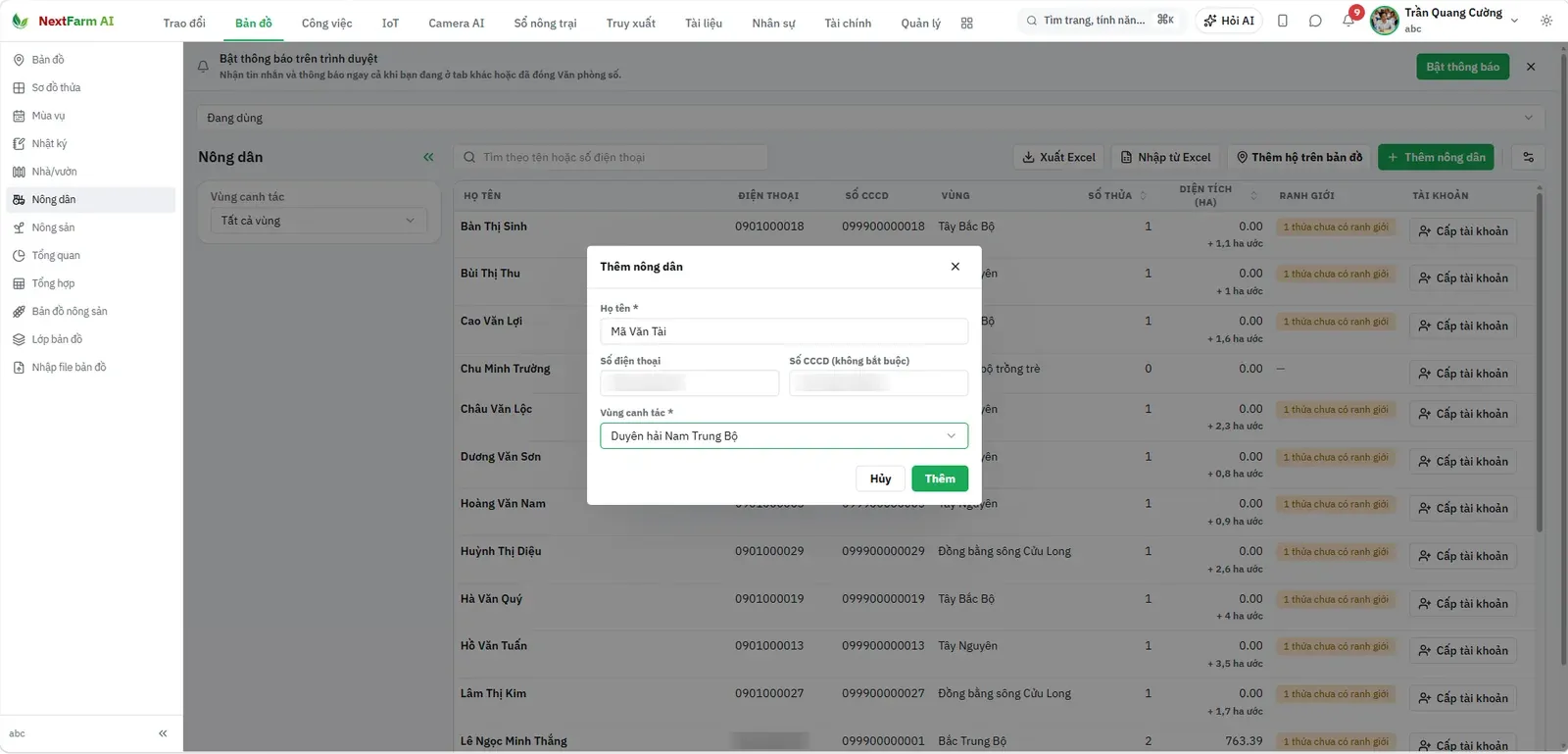The height and width of the screenshot is (754, 1568).
Task: Click the Trần Quang Cường avatar picture
Action: point(1385,21)
